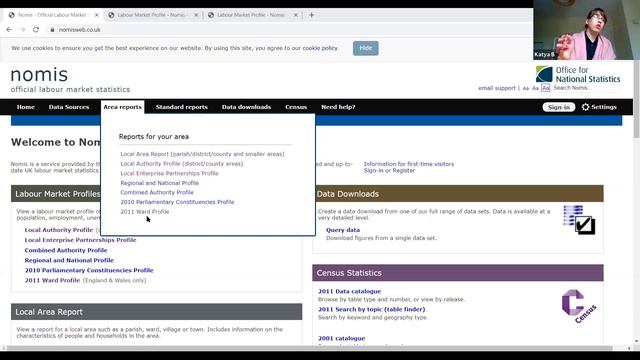The height and width of the screenshot is (360, 640).
Task: Open the Home menu item
Action: click(26, 107)
